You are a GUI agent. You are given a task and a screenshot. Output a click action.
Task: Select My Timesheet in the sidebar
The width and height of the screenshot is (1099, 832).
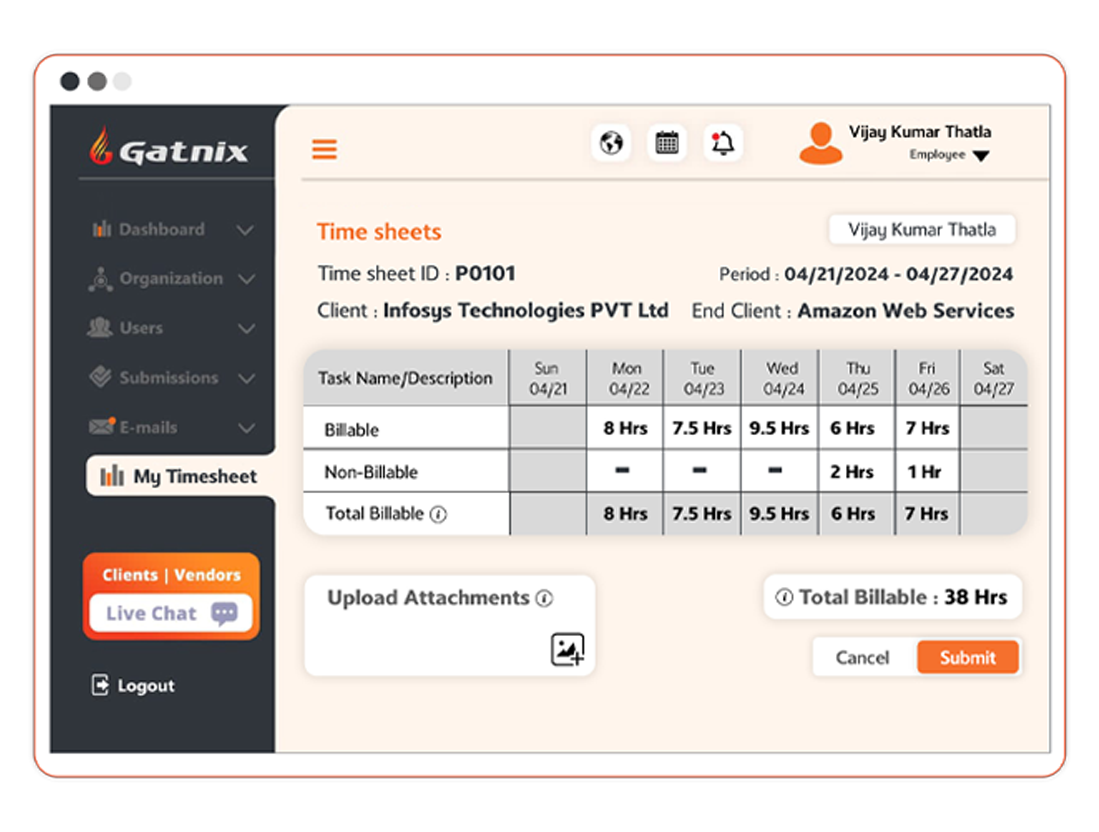point(181,477)
